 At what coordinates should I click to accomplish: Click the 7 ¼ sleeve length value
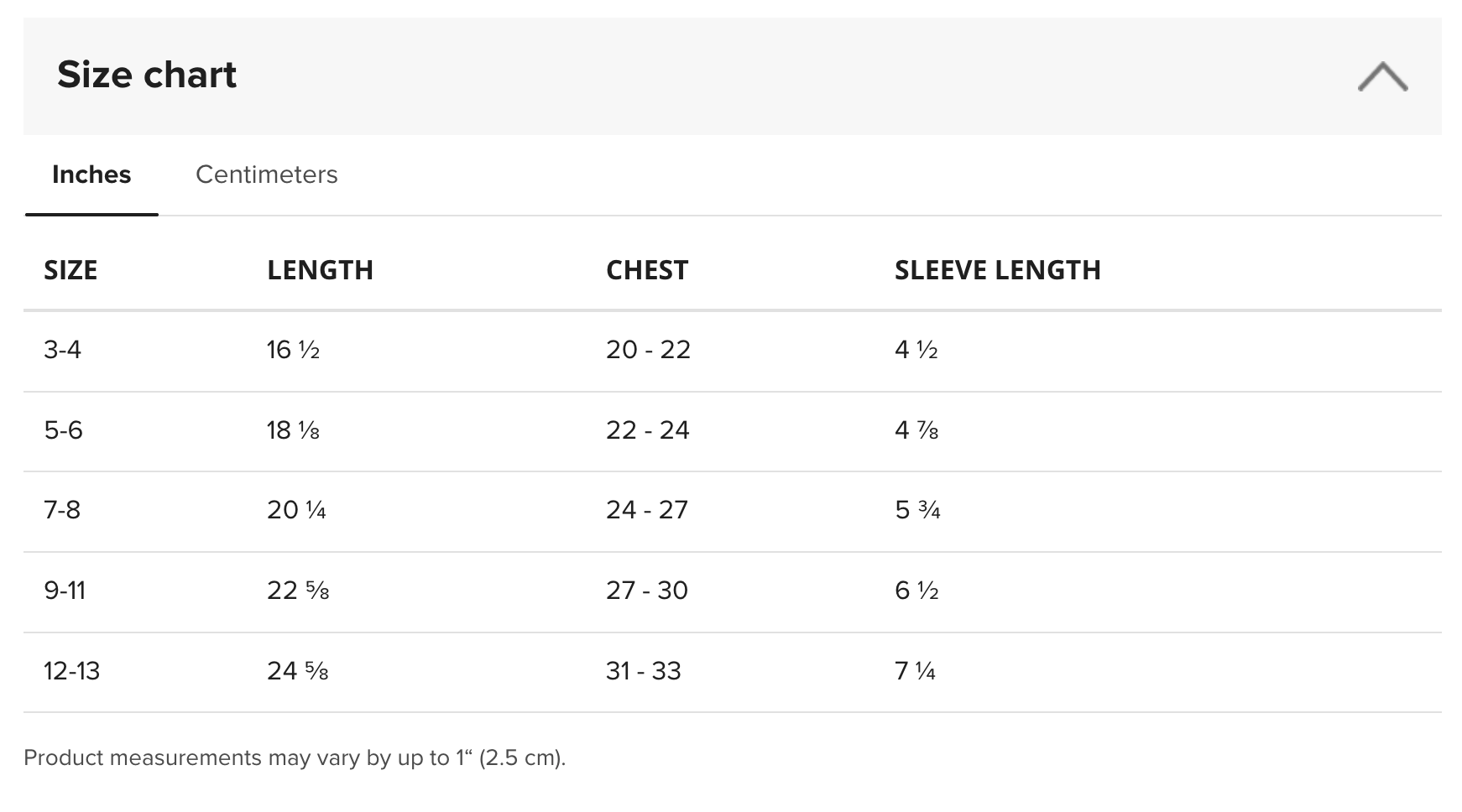[x=915, y=671]
